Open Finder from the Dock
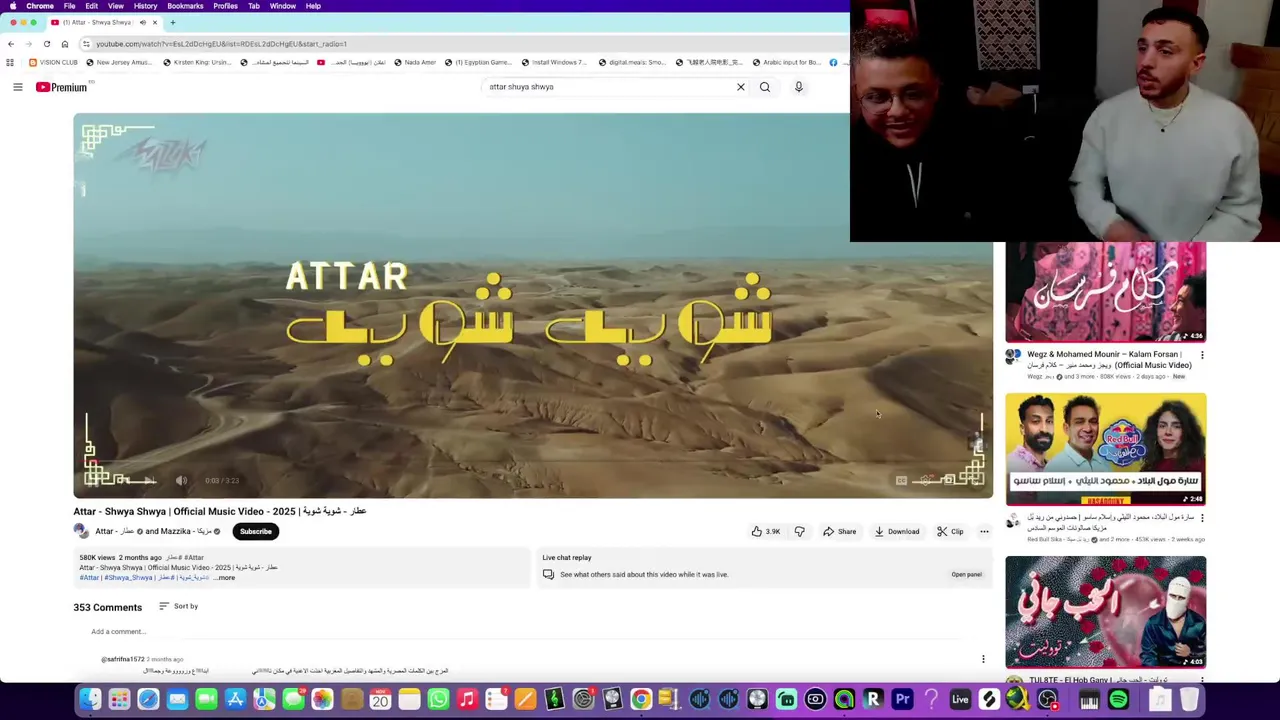Viewport: 1280px width, 720px height. click(90, 700)
